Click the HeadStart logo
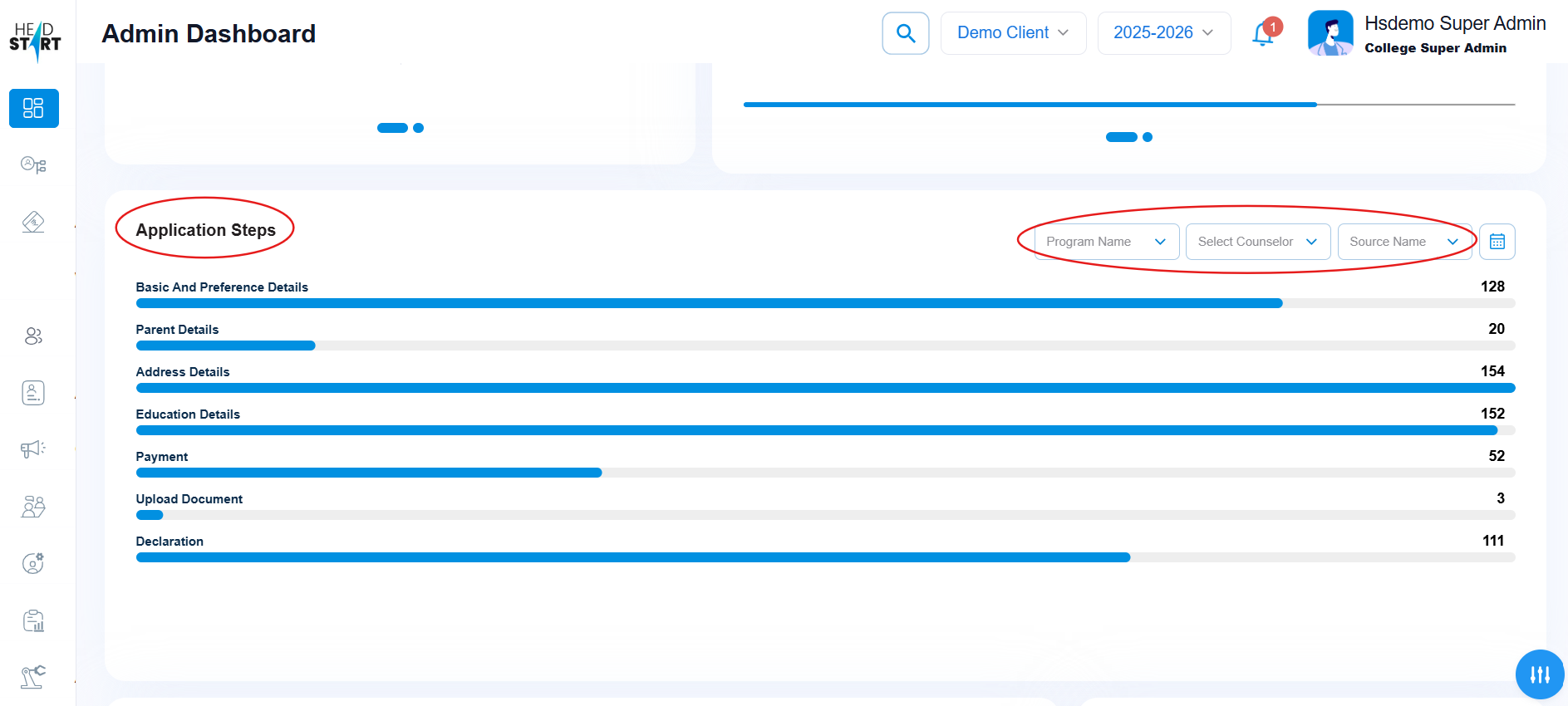The image size is (1568, 706). [35, 39]
